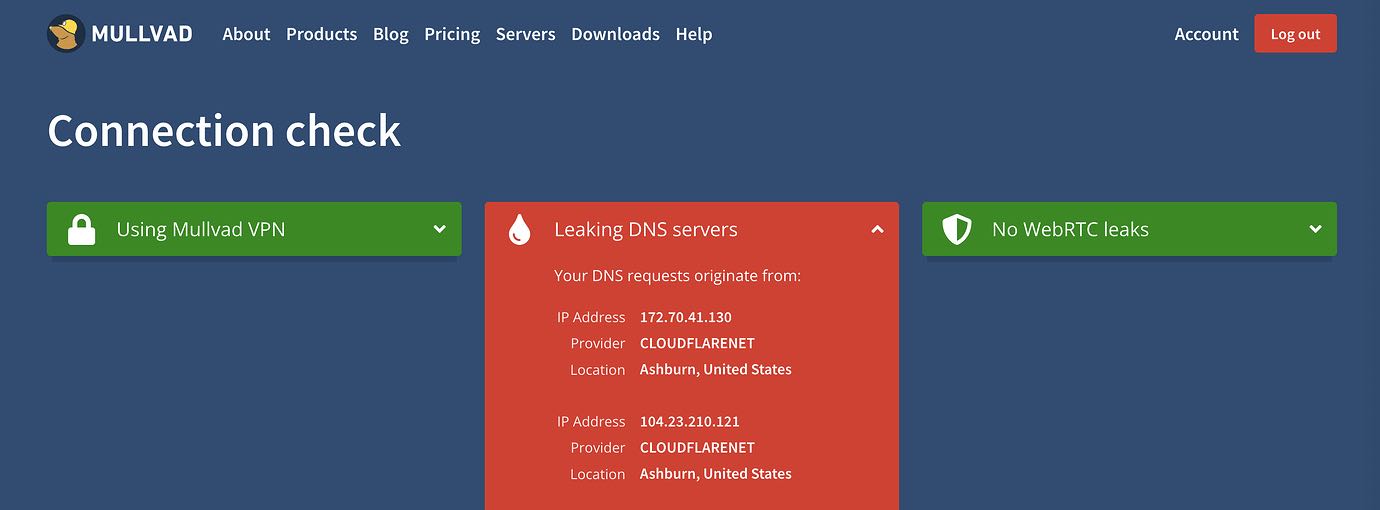1380x510 pixels.
Task: Open the Account link
Action: [1206, 34]
